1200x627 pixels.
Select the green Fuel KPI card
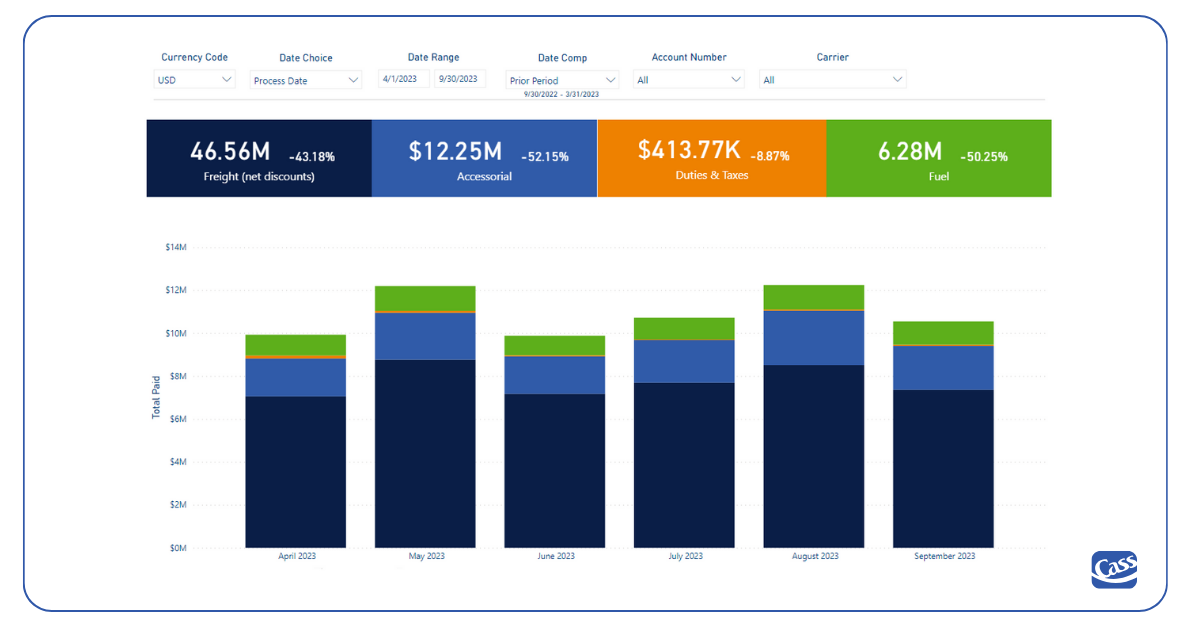(938, 158)
